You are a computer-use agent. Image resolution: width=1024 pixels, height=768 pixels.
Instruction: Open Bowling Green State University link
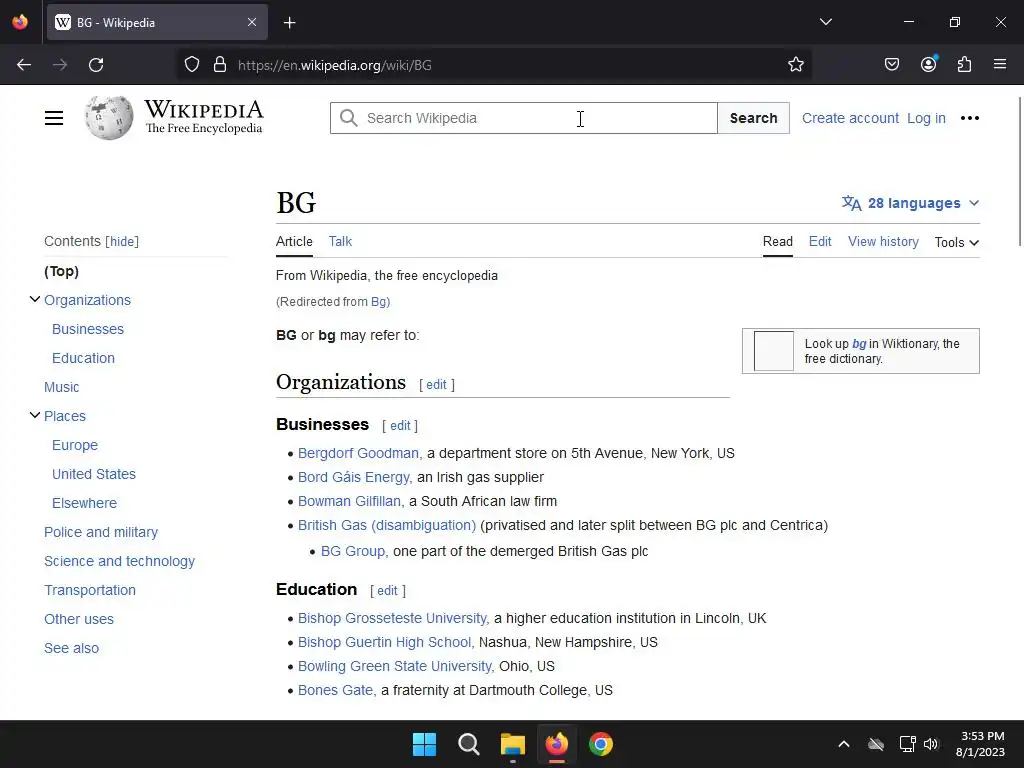click(395, 666)
